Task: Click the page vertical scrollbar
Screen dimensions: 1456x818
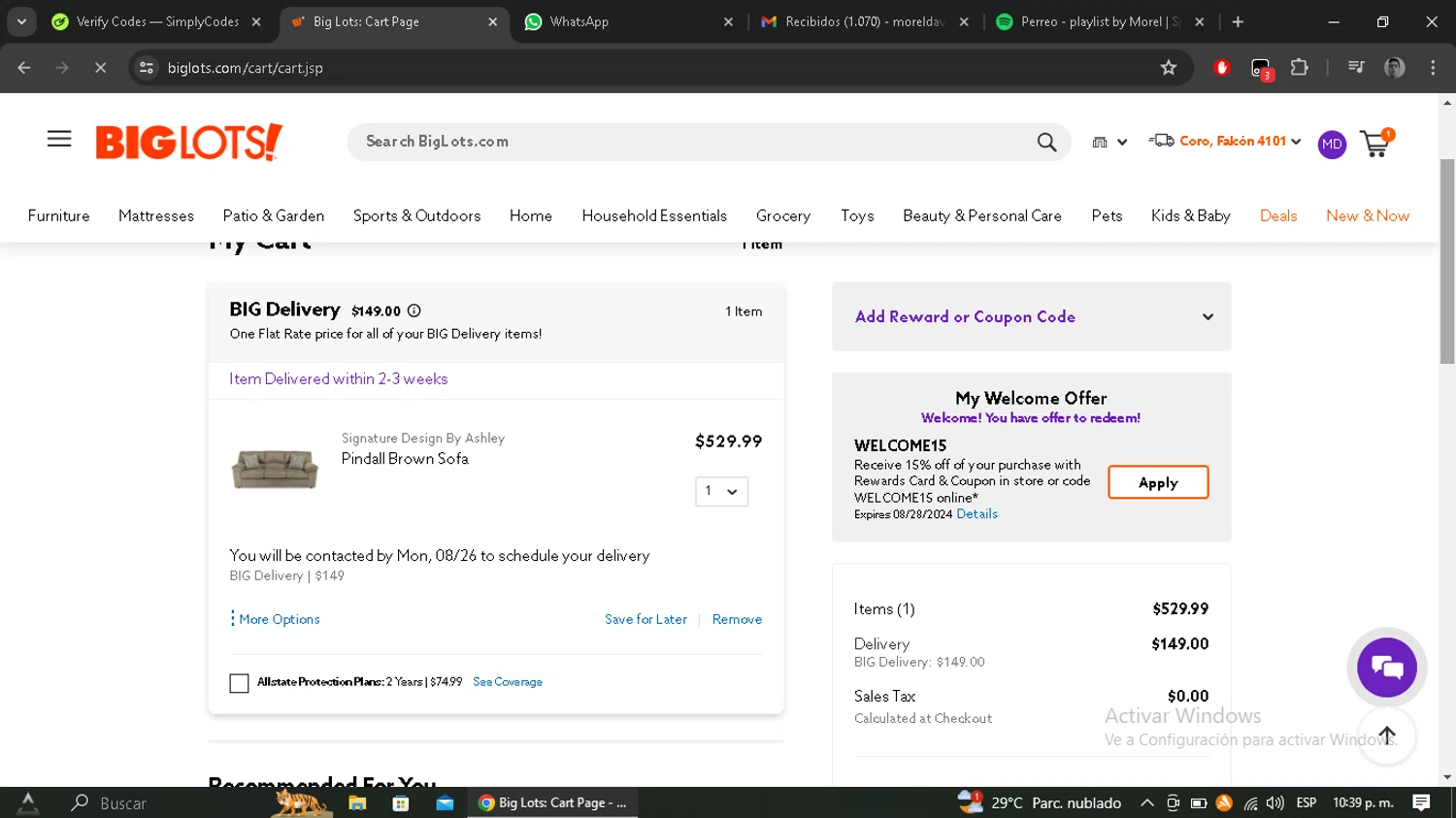Action: click(1447, 262)
